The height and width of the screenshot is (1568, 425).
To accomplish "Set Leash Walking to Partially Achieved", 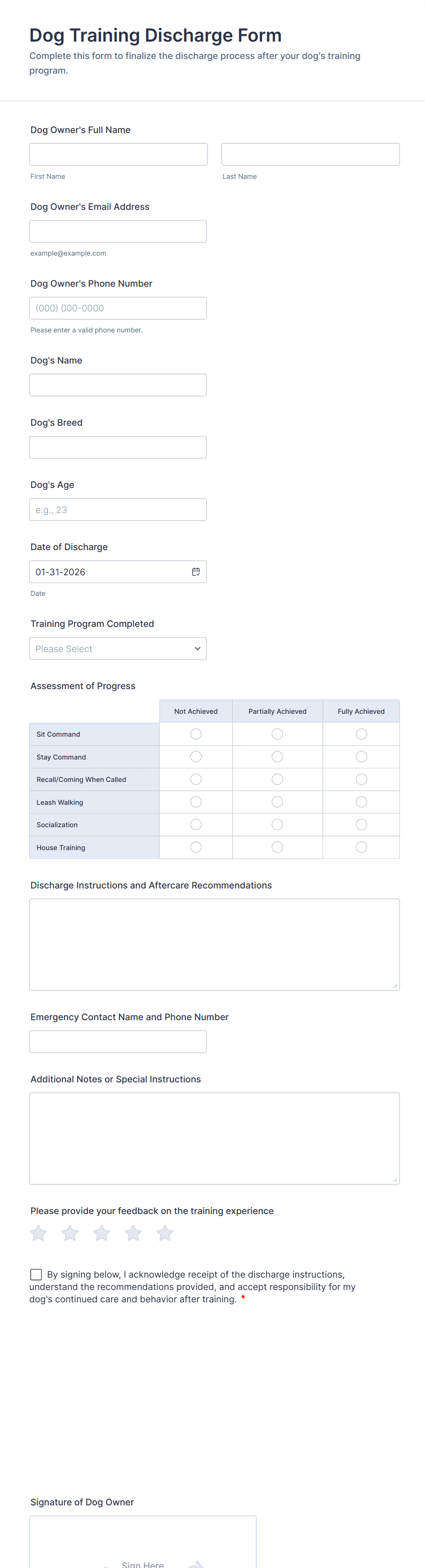I will pos(277,802).
